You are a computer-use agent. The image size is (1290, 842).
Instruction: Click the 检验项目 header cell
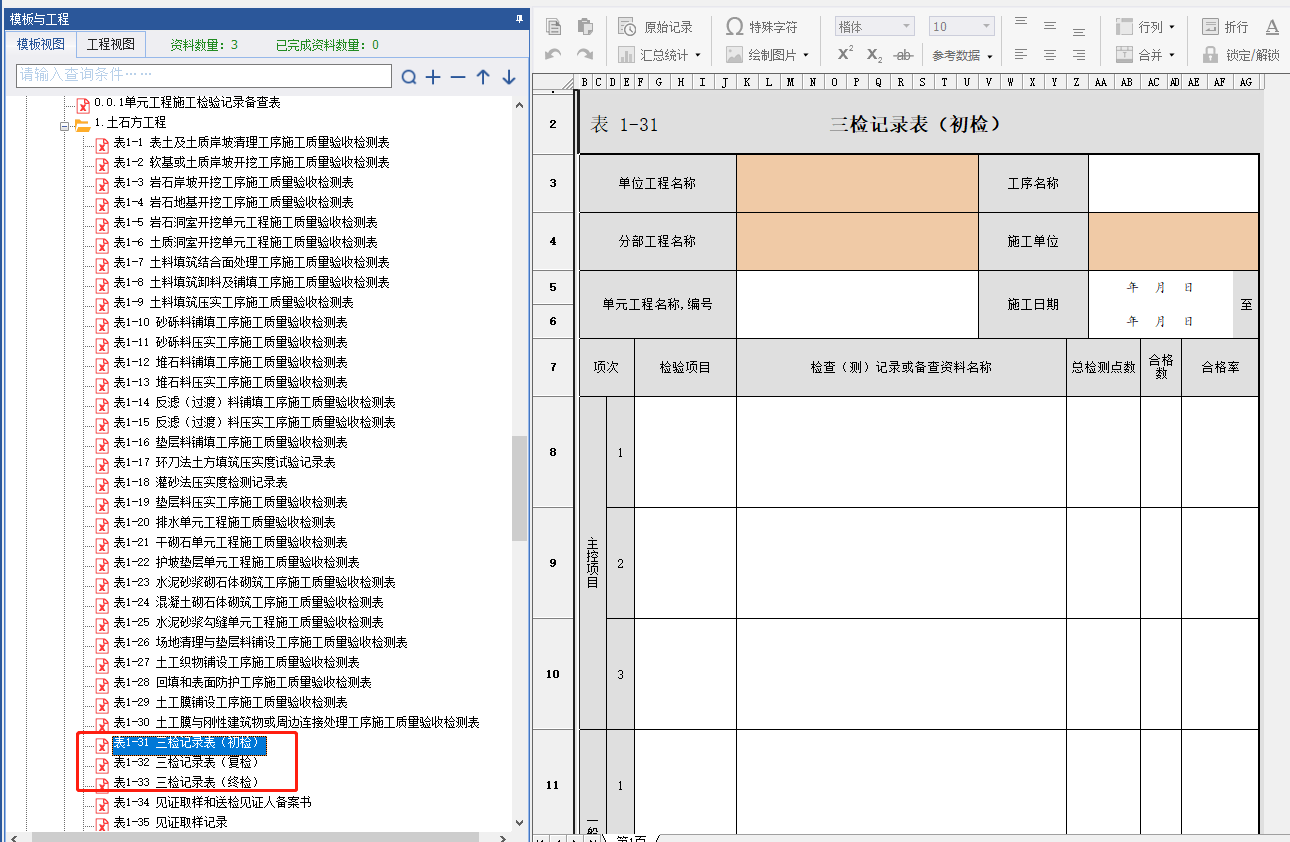tap(685, 367)
